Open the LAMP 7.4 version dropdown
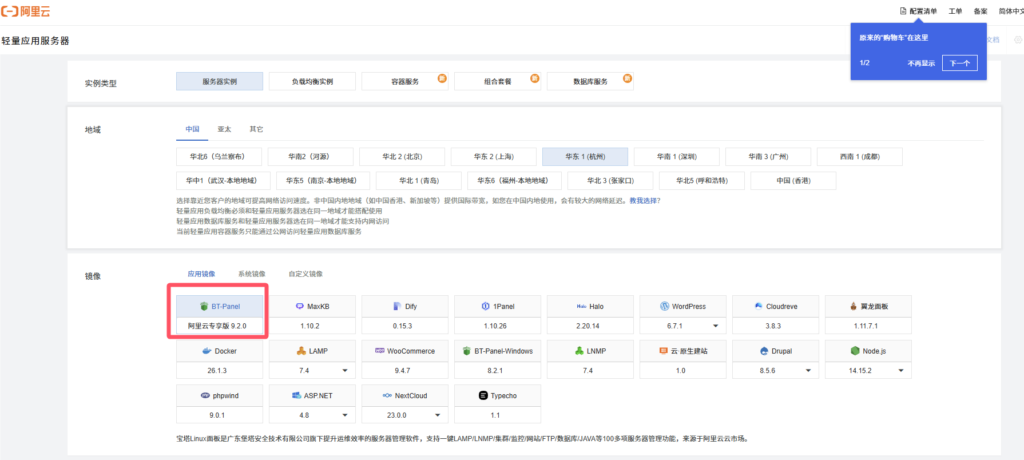Screen dimensions: 1024x460 click(345, 370)
